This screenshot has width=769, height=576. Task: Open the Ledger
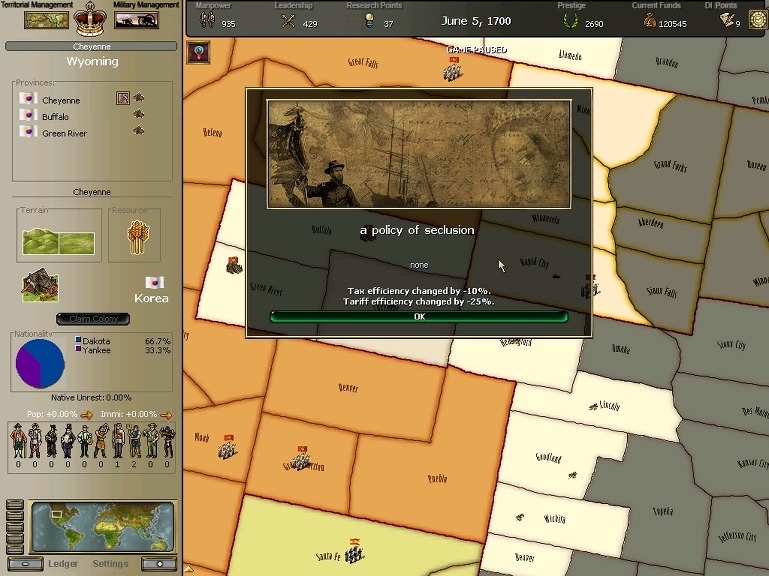[x=63, y=564]
